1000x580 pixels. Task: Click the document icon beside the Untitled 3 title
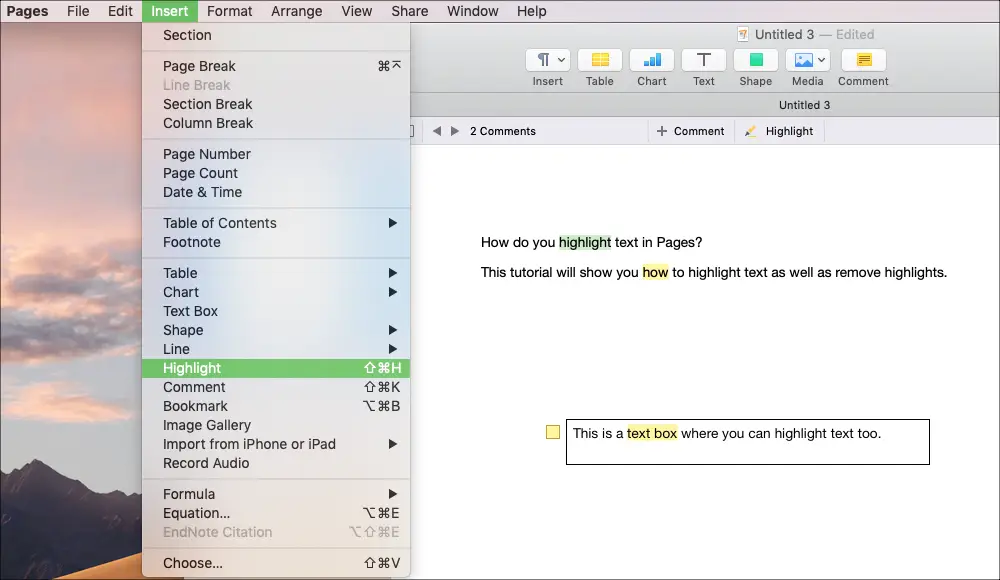[742, 34]
